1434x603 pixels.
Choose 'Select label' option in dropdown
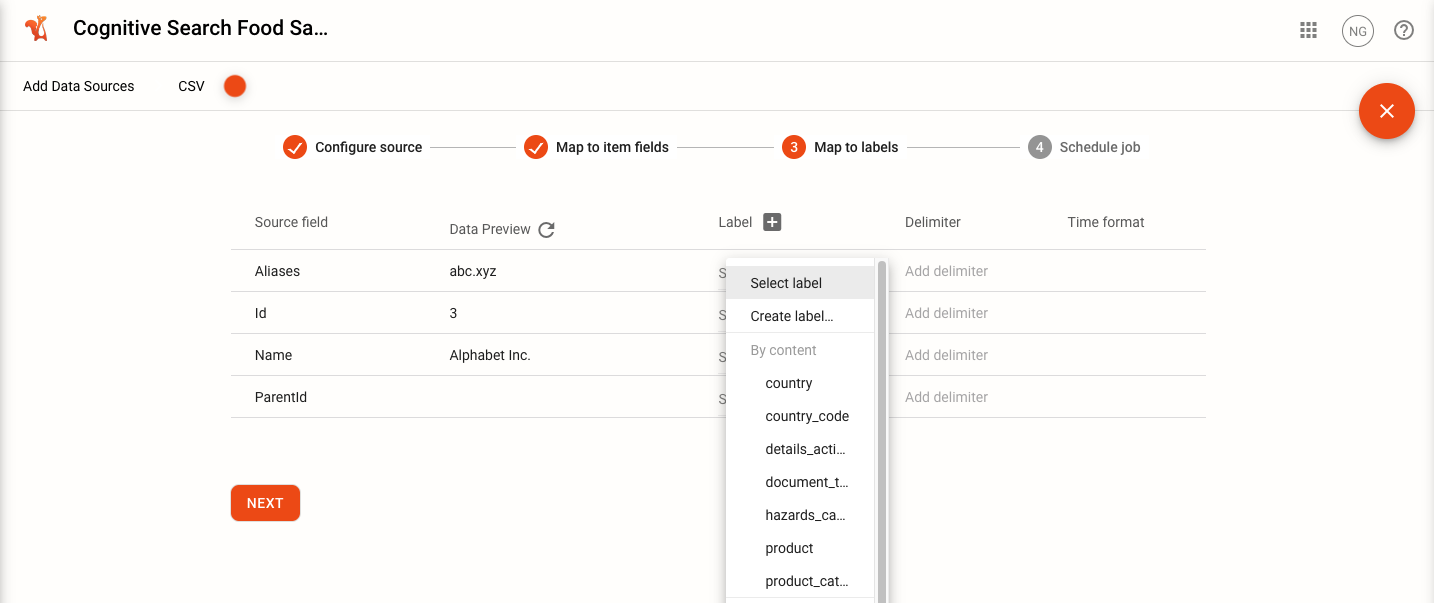[x=800, y=283]
